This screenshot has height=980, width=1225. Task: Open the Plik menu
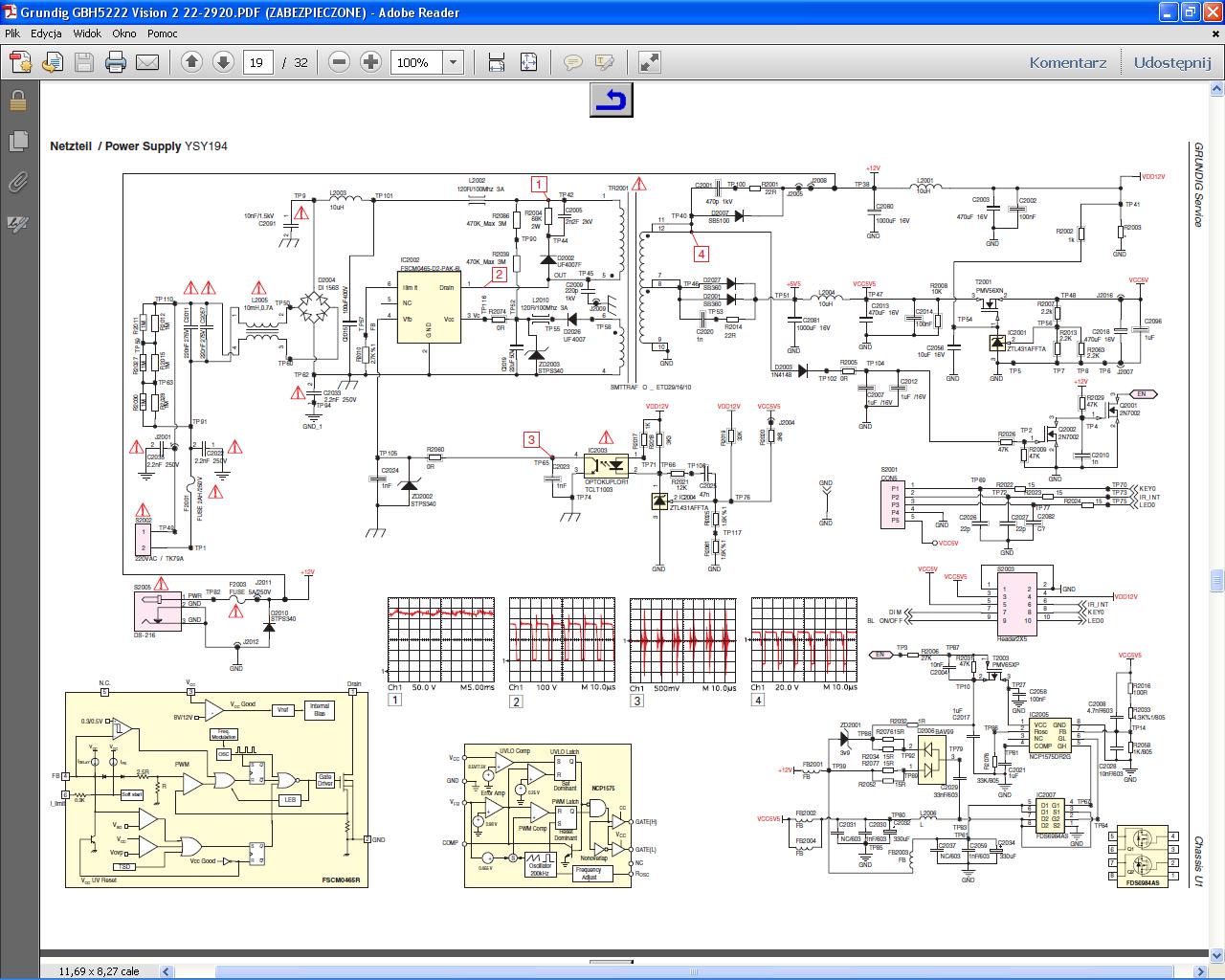coord(12,33)
